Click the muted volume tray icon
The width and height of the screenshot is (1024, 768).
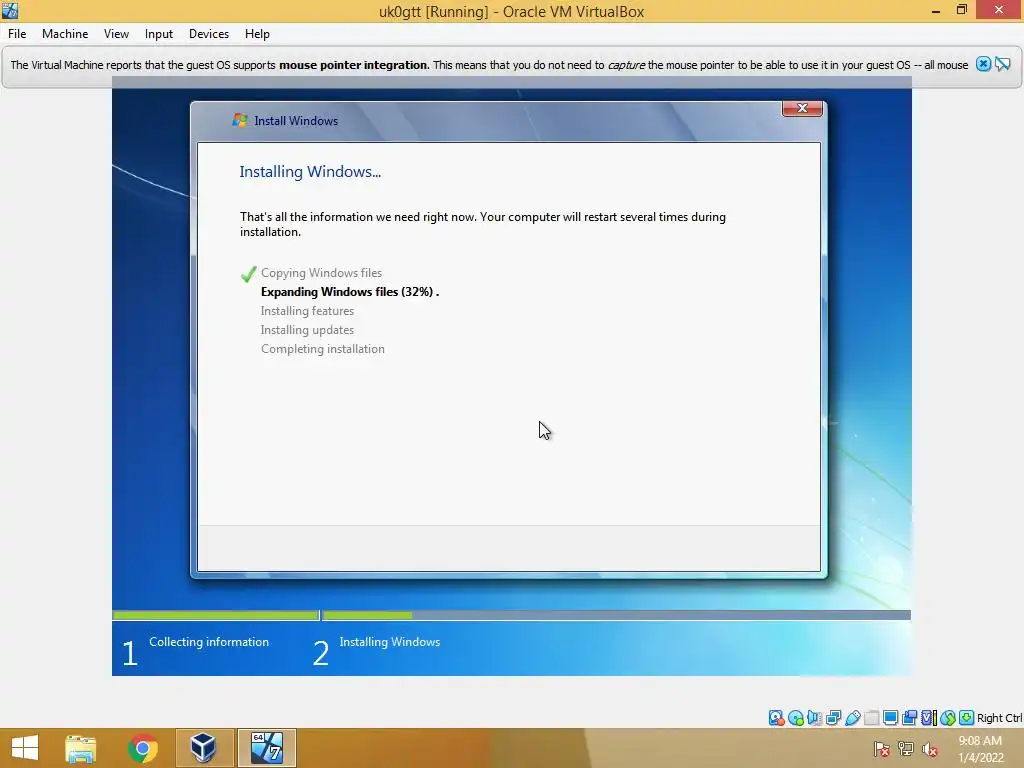[930, 749]
